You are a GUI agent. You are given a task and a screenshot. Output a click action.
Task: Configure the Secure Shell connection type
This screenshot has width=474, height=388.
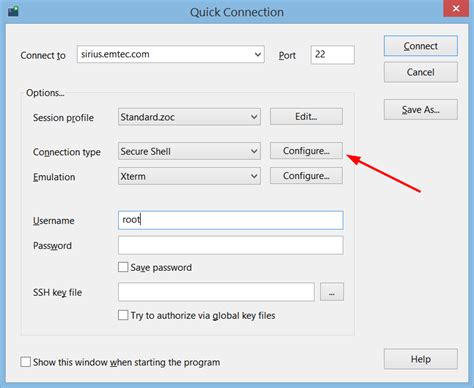[x=306, y=151]
